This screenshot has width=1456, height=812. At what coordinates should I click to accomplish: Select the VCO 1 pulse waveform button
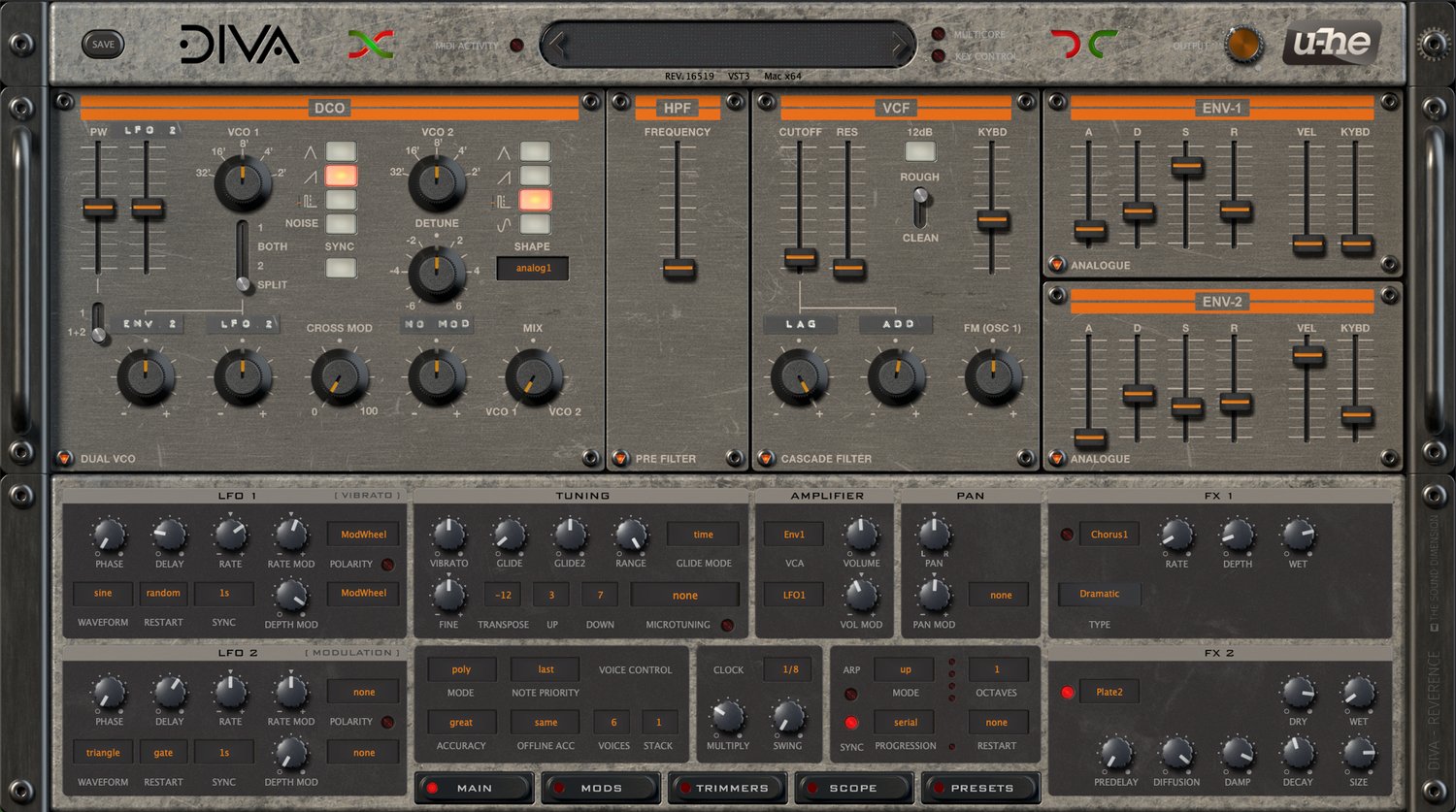point(341,200)
